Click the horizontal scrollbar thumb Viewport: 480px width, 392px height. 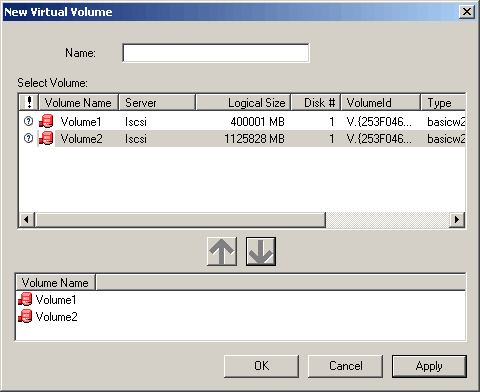[x=180, y=219]
